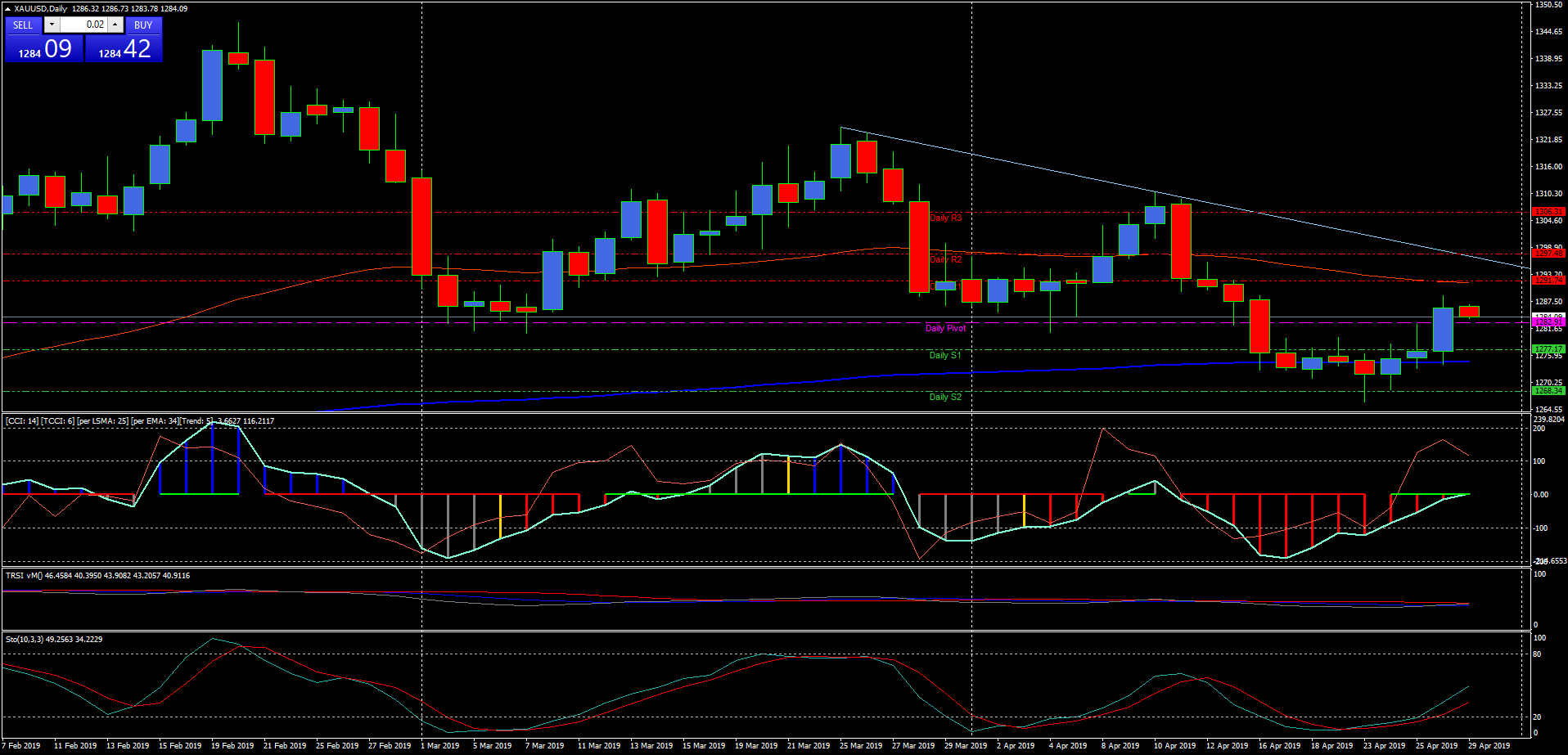Image resolution: width=1568 pixels, height=755 pixels.
Task: Collapse the one-click trading panel triangle
Action: click(x=7, y=9)
